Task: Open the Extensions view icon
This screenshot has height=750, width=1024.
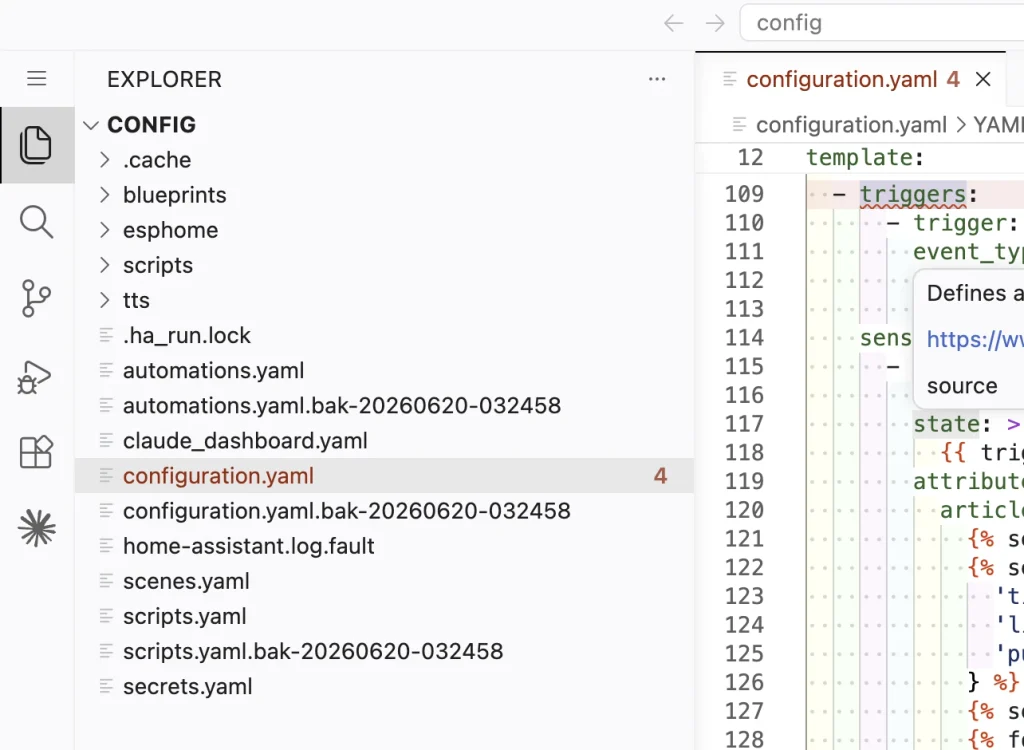Action: tap(36, 452)
